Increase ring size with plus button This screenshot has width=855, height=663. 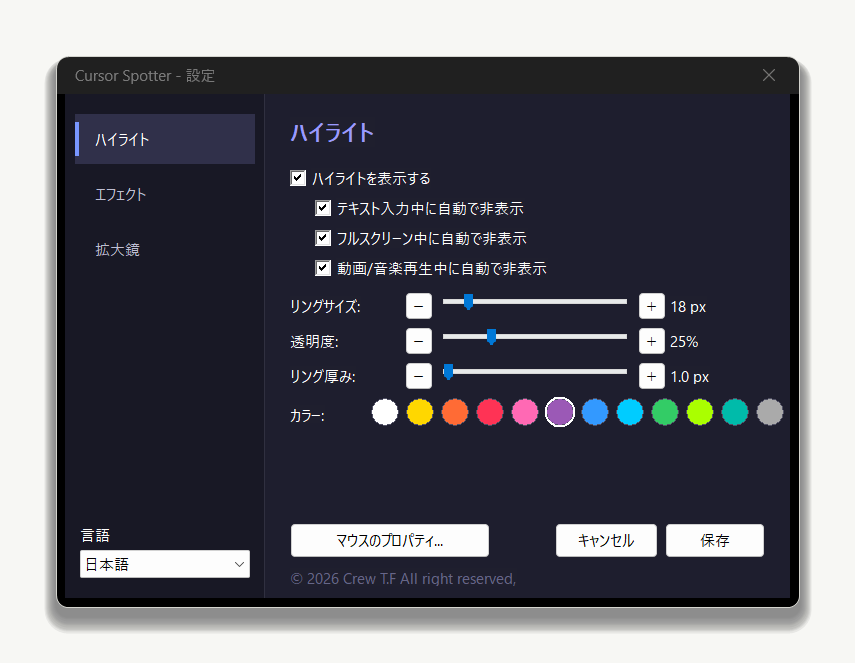click(x=652, y=306)
